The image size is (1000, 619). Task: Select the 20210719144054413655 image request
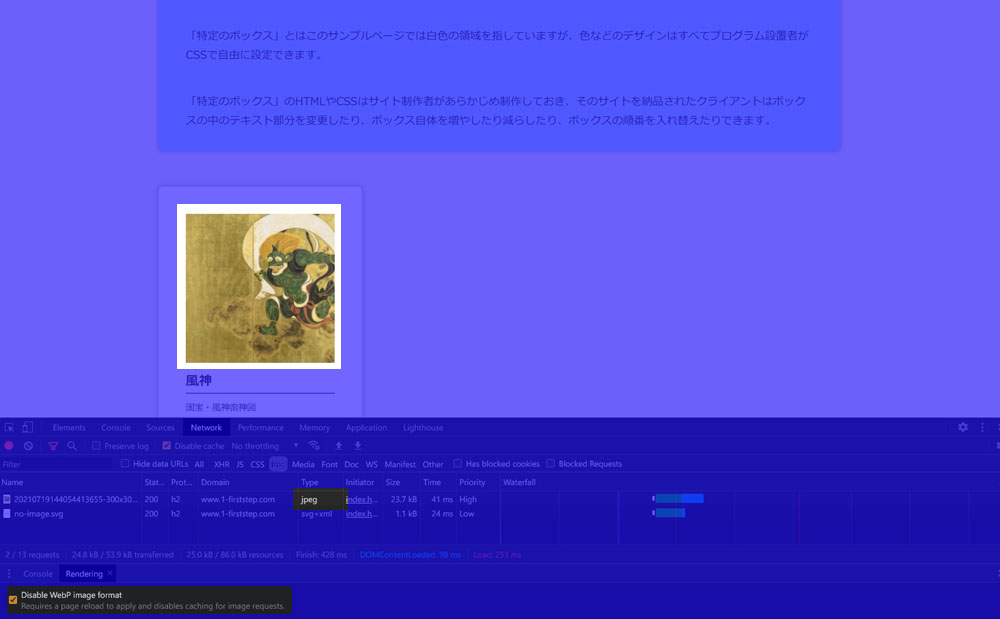click(x=500, y=499)
